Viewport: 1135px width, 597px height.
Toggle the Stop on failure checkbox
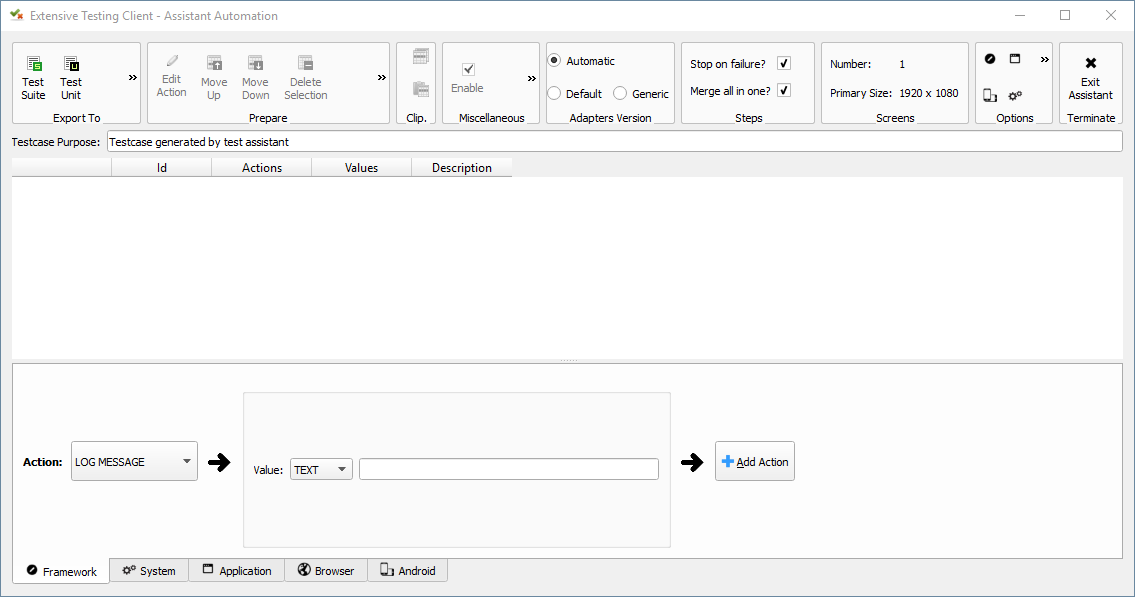pos(784,63)
